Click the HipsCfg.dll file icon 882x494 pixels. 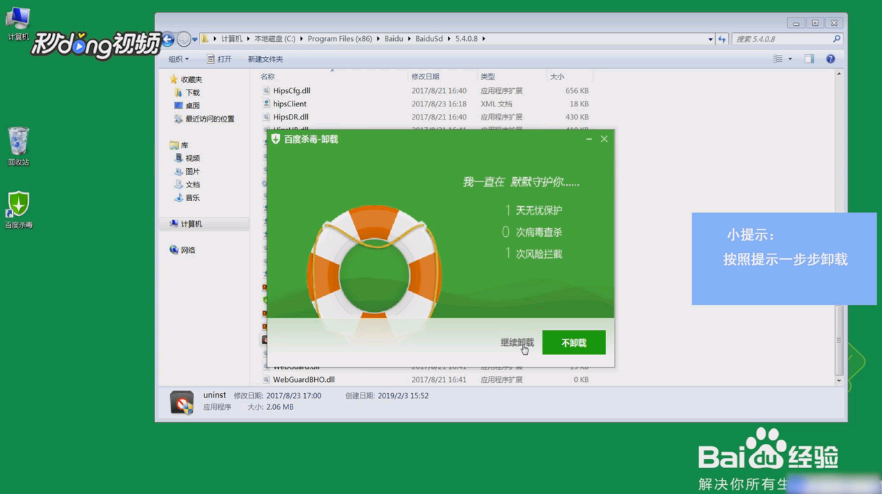click(266, 91)
